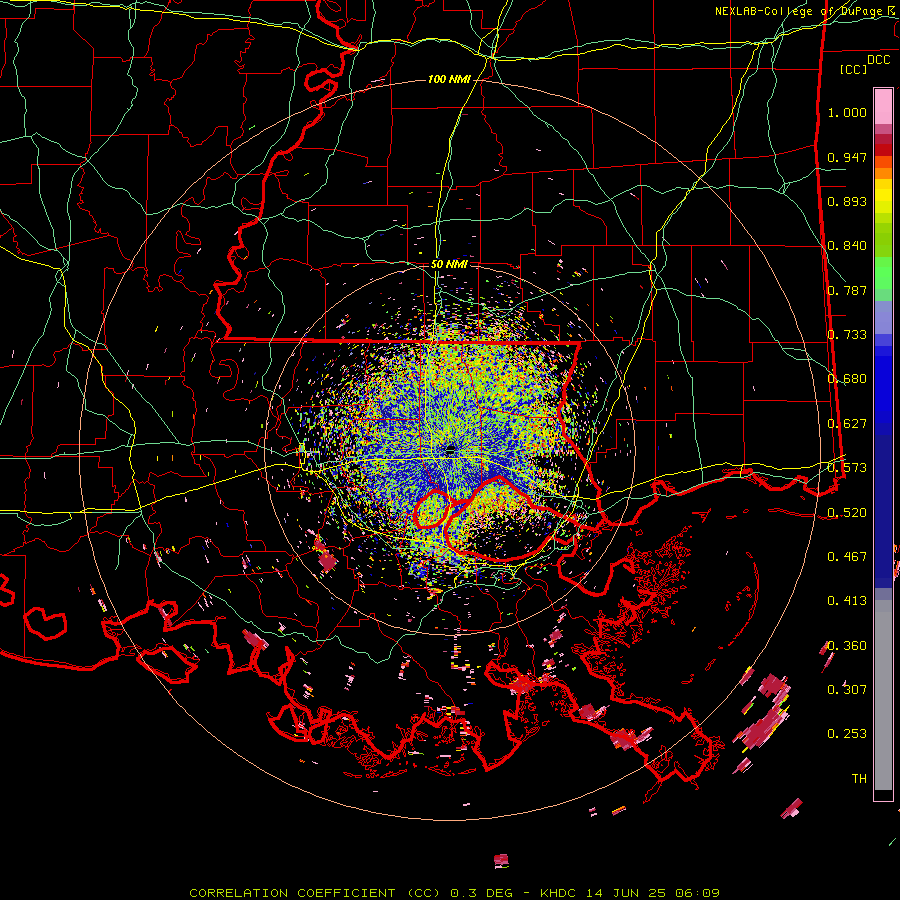The width and height of the screenshot is (900, 900).
Task: Click the pink segment of the color bar
Action: click(883, 107)
